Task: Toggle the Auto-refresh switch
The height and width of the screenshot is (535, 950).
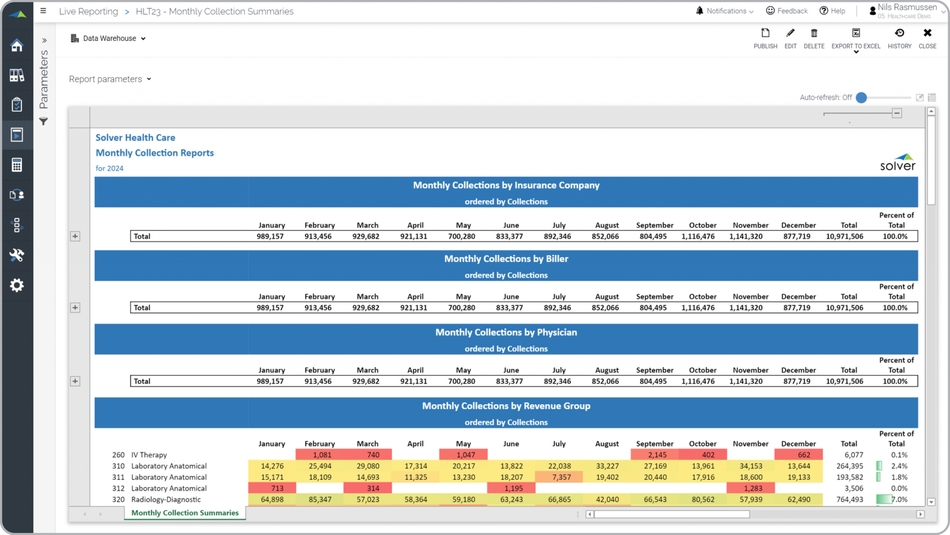Action: [862, 98]
